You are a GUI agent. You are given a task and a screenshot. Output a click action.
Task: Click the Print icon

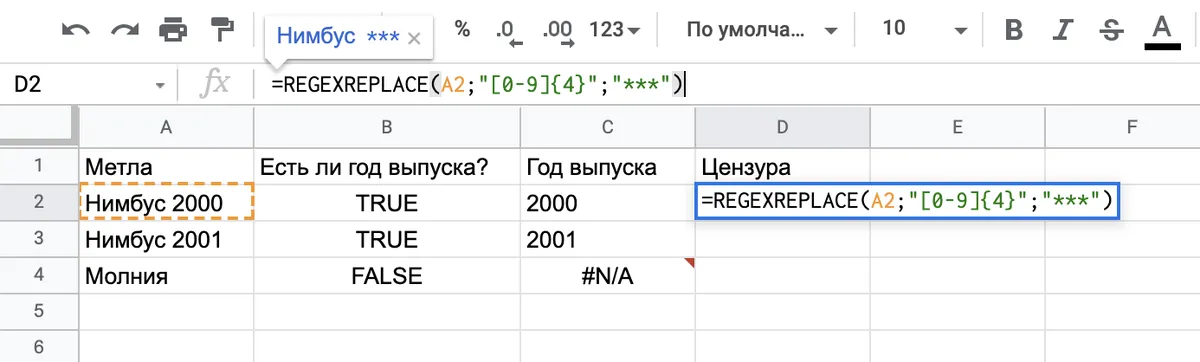coord(173,30)
